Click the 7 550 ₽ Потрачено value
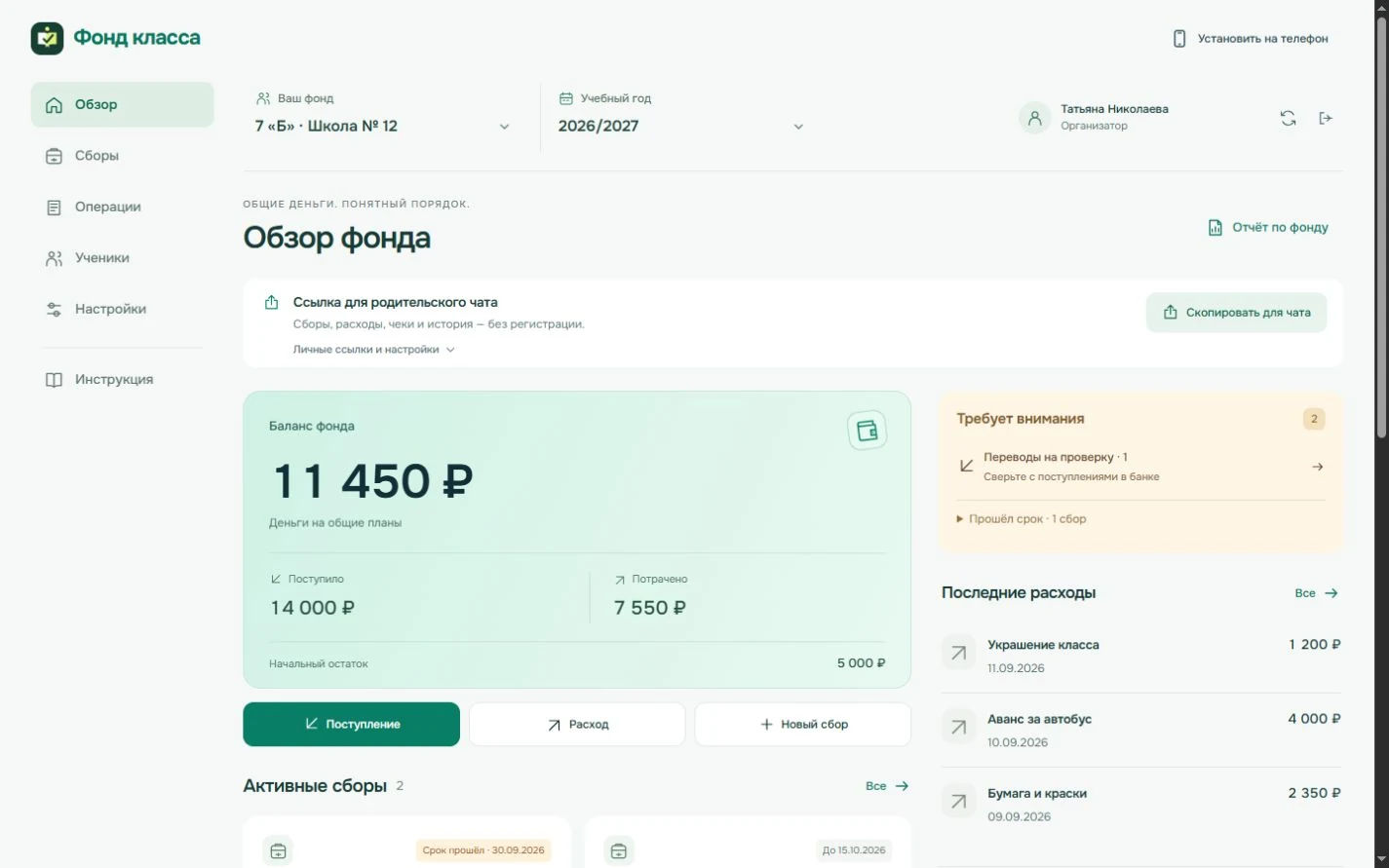1389x868 pixels. click(x=650, y=608)
